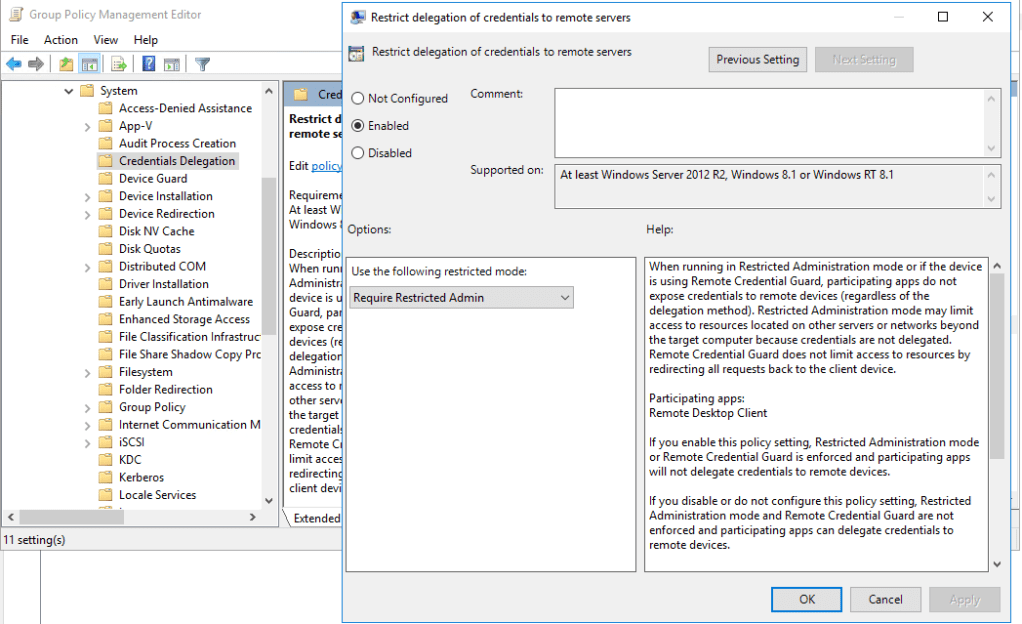Click the Previous Setting button
The height and width of the screenshot is (624, 1022).
pos(757,59)
